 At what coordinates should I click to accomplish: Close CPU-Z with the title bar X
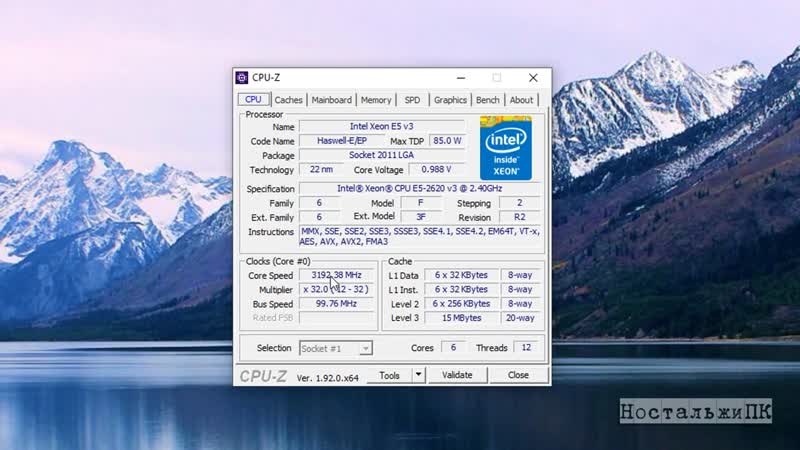[x=533, y=78]
